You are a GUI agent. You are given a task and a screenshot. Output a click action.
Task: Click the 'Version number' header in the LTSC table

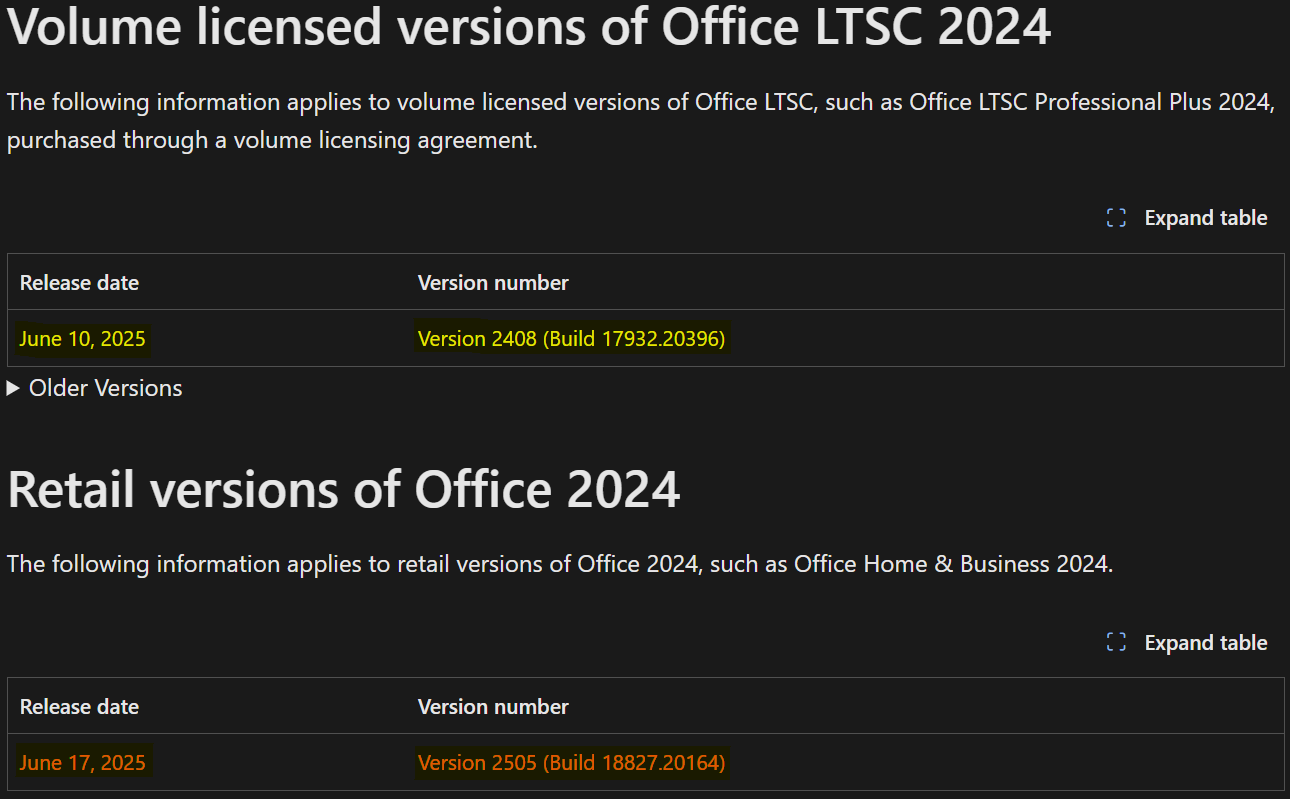coord(493,283)
